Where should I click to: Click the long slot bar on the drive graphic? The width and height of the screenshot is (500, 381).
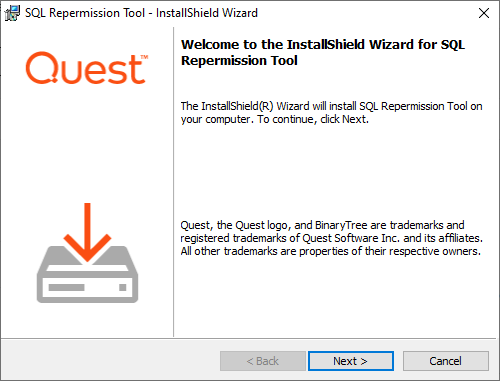[x=66, y=287]
